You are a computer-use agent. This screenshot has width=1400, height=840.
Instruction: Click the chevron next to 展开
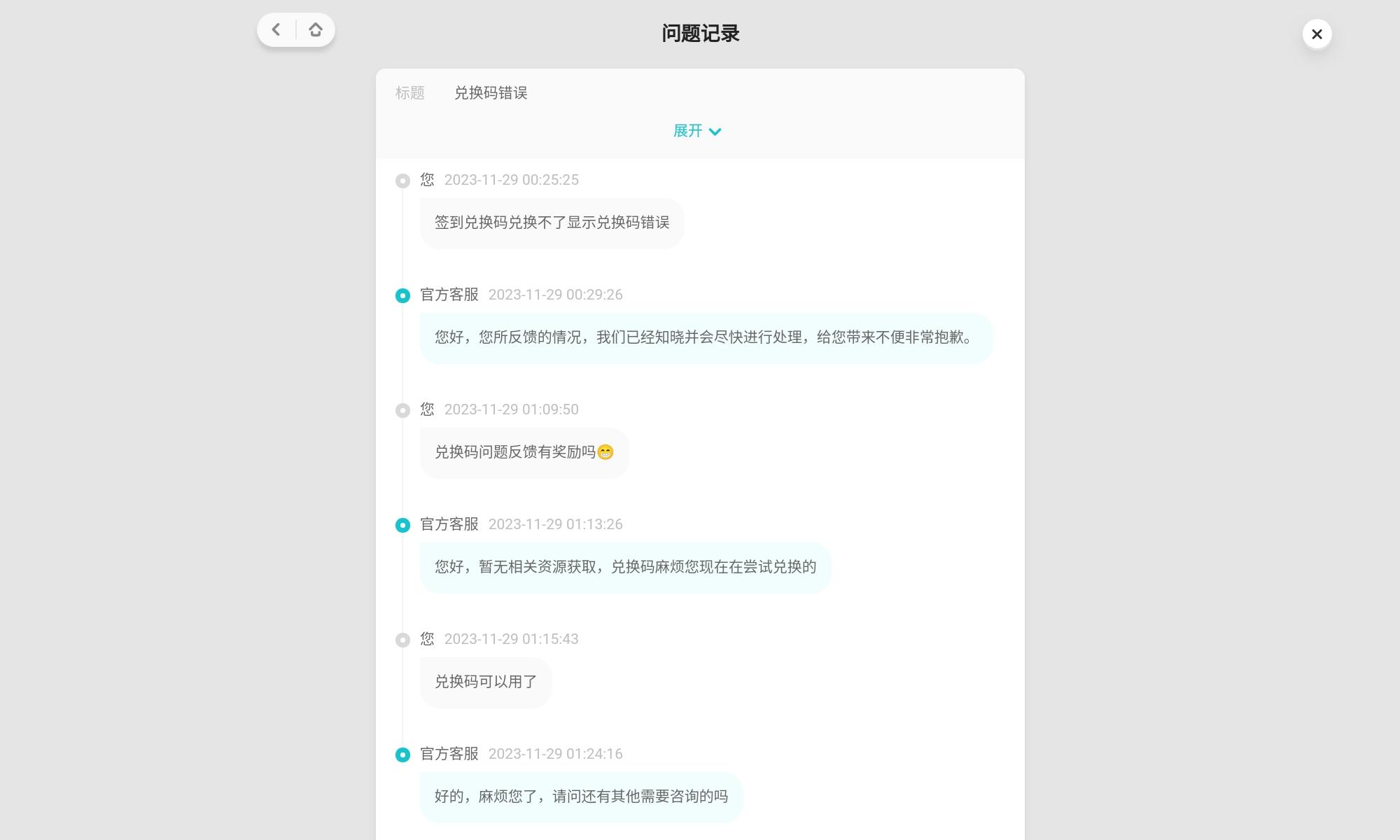pyautogui.click(x=715, y=132)
